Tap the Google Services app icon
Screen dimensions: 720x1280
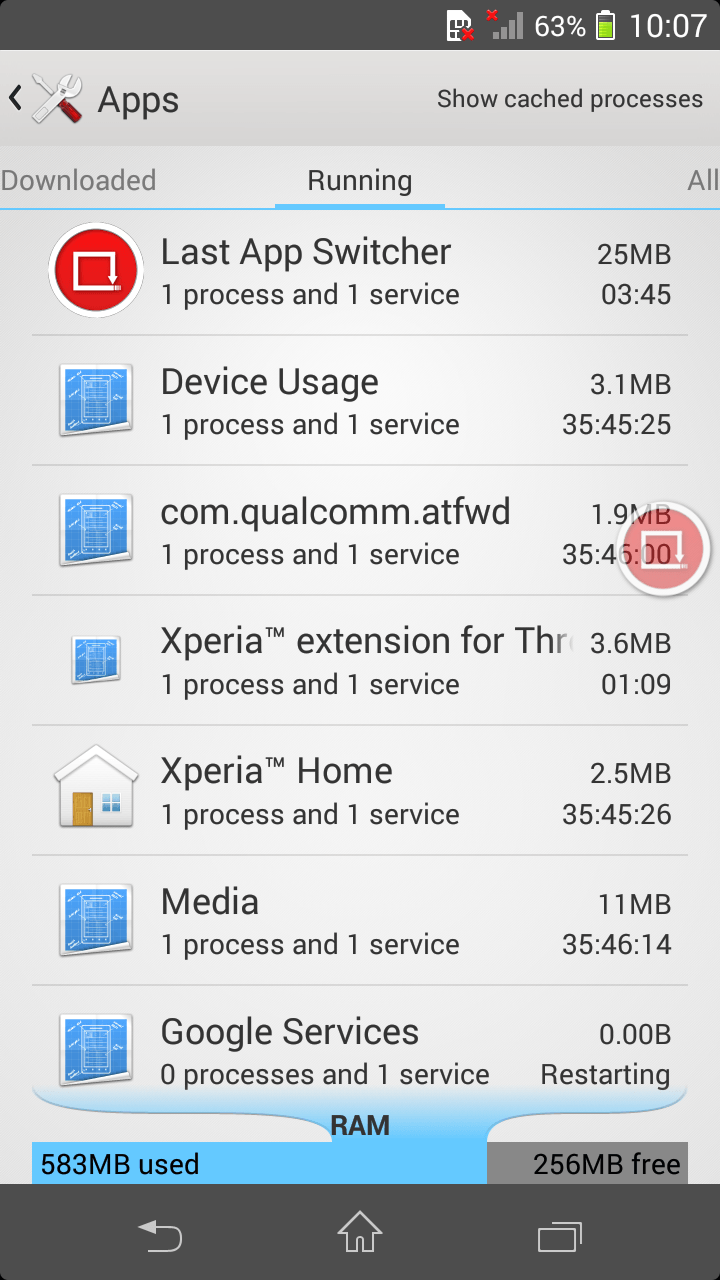click(x=96, y=1048)
